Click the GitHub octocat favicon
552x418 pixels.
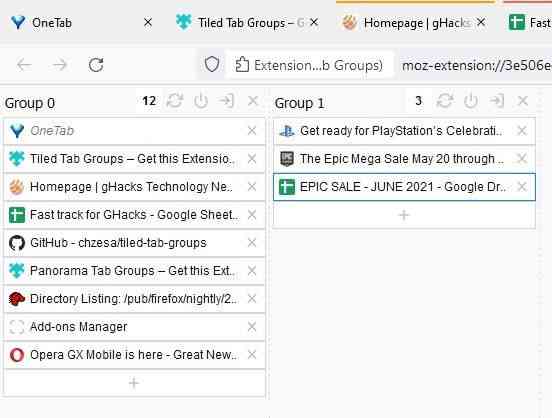[x=17, y=243]
